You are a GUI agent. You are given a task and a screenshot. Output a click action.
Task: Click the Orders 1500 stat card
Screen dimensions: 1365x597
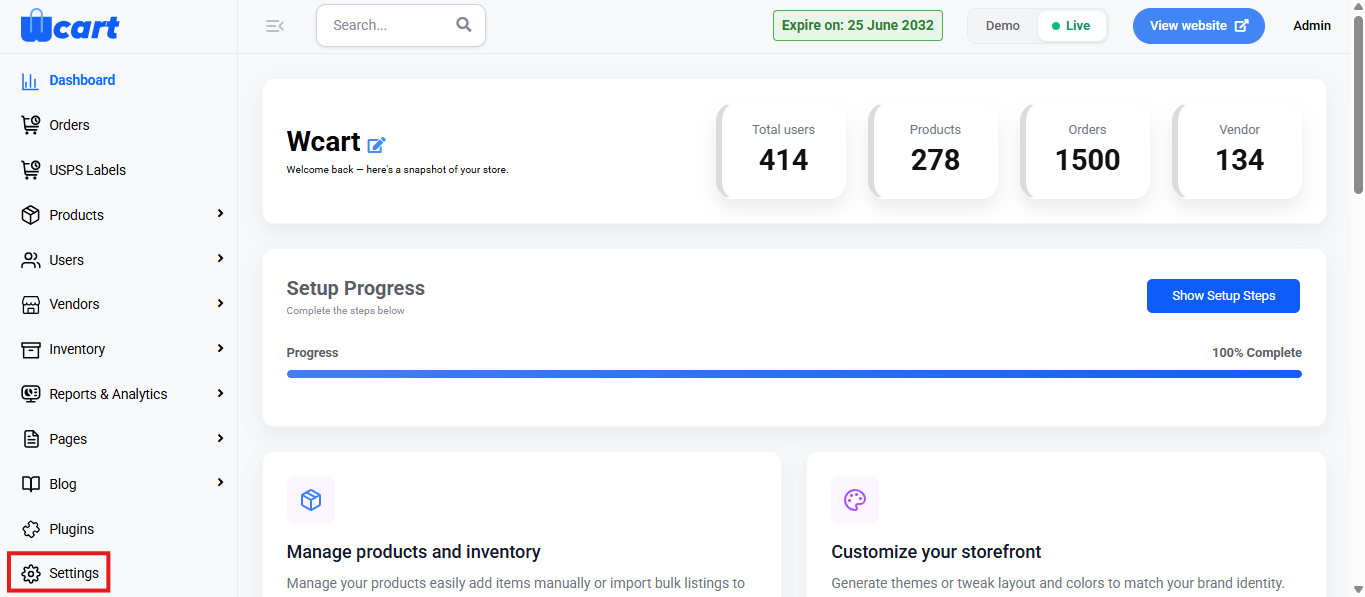pos(1086,151)
